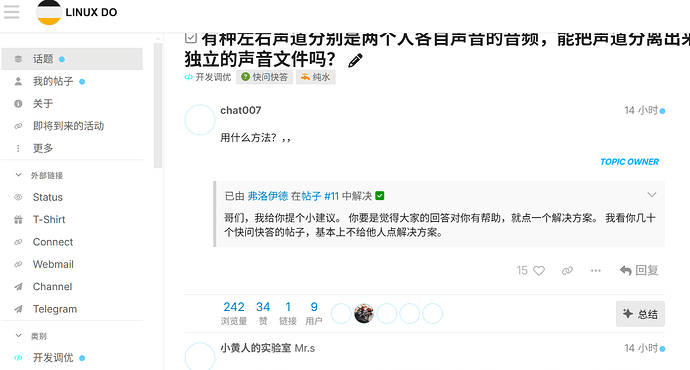Toggle the solved checkbox beside topic title

(x=191, y=37)
